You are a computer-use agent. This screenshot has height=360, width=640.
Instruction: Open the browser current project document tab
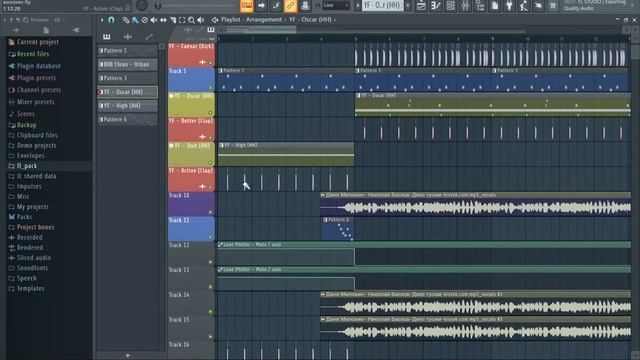click(x=46, y=30)
